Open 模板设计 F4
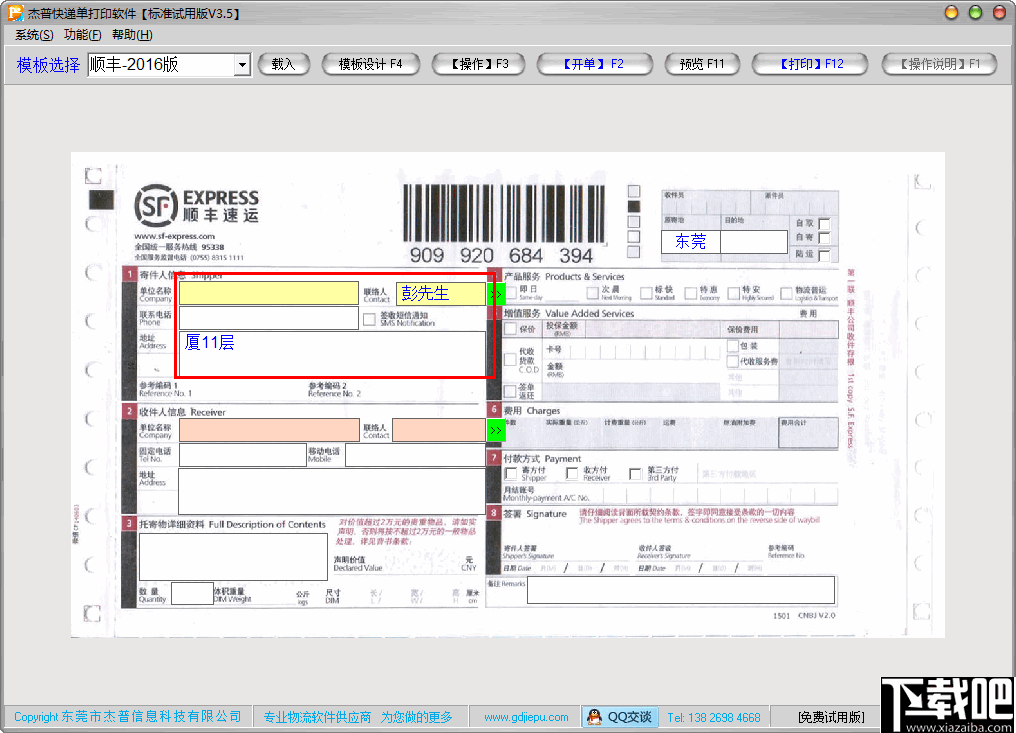The width and height of the screenshot is (1016, 733). coord(371,64)
